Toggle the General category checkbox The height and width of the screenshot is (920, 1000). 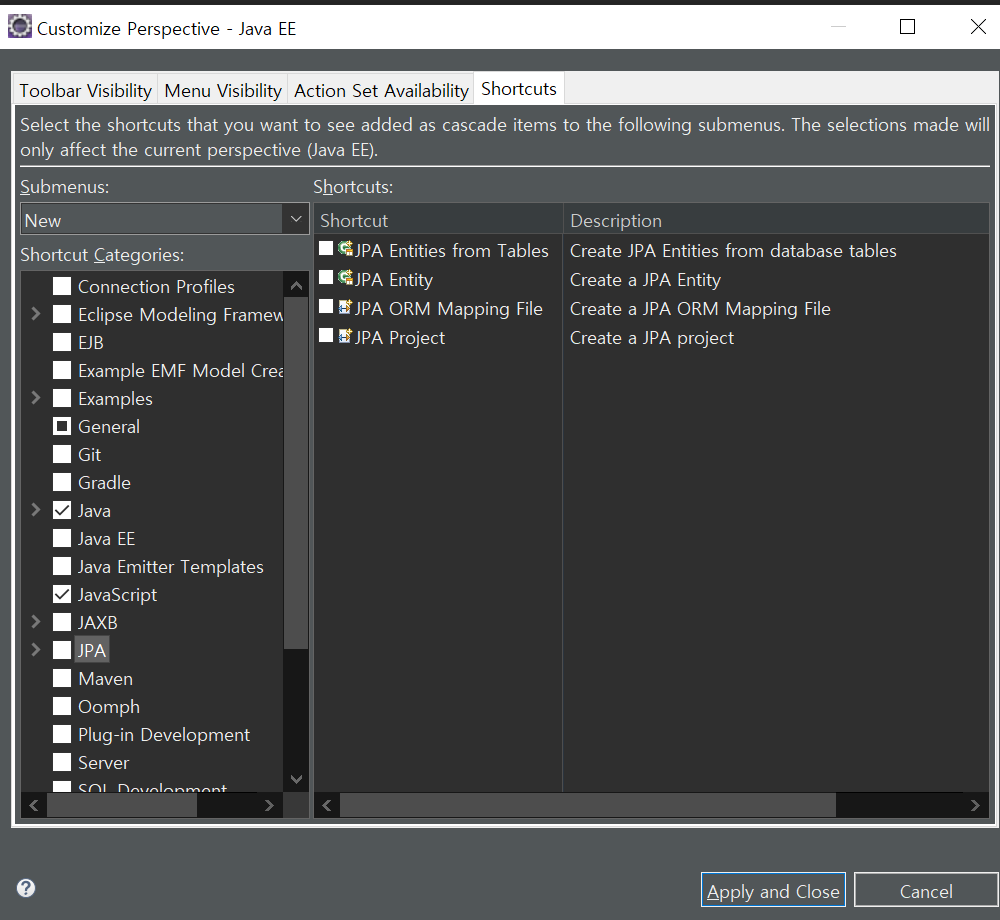click(62, 427)
